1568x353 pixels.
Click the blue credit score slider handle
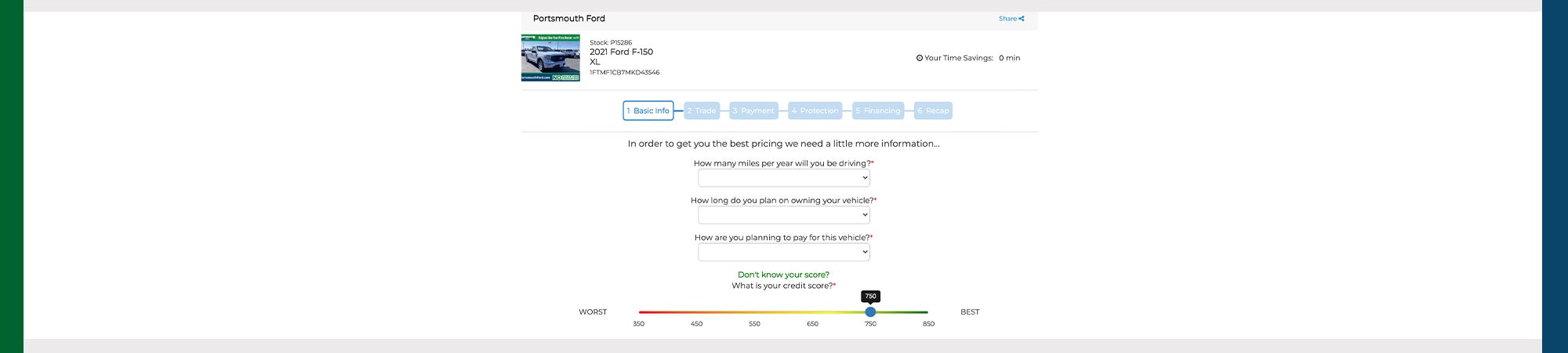pos(870,312)
